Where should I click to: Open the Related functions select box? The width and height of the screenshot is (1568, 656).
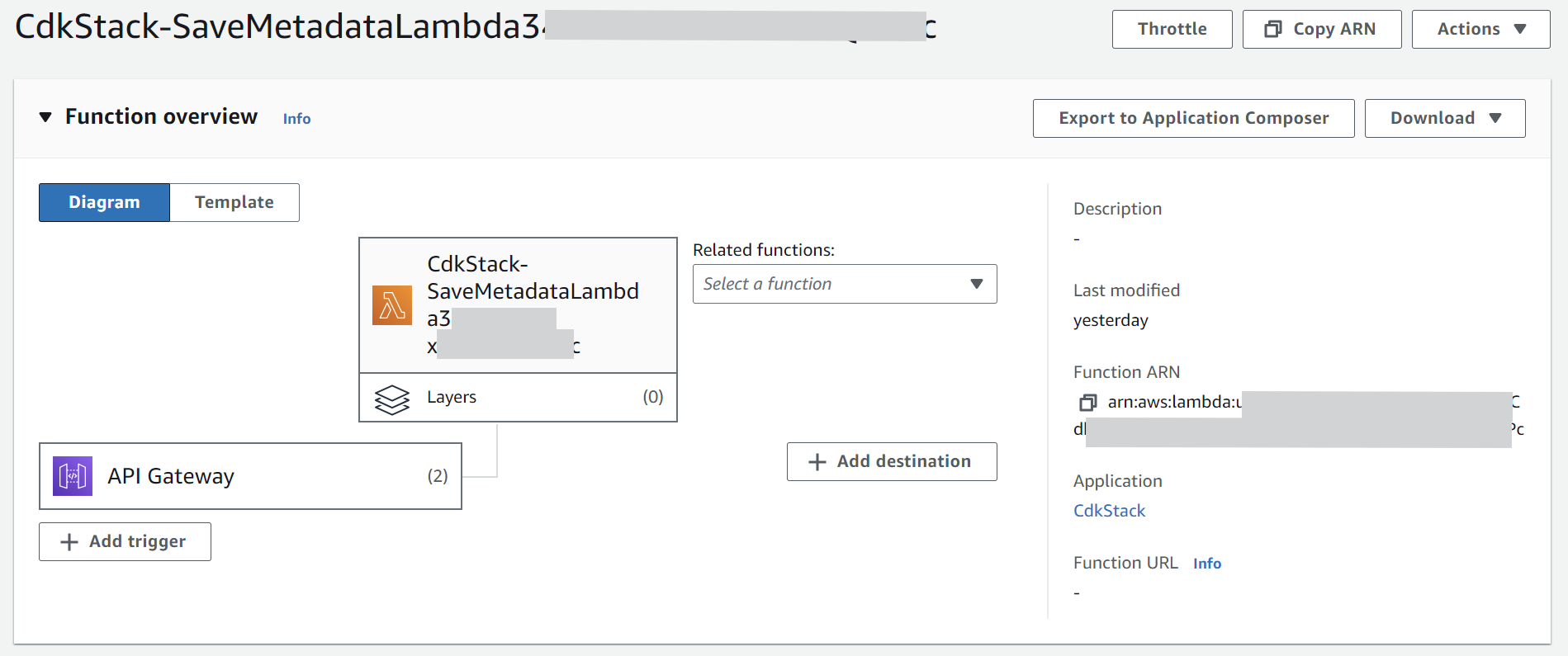(x=844, y=284)
